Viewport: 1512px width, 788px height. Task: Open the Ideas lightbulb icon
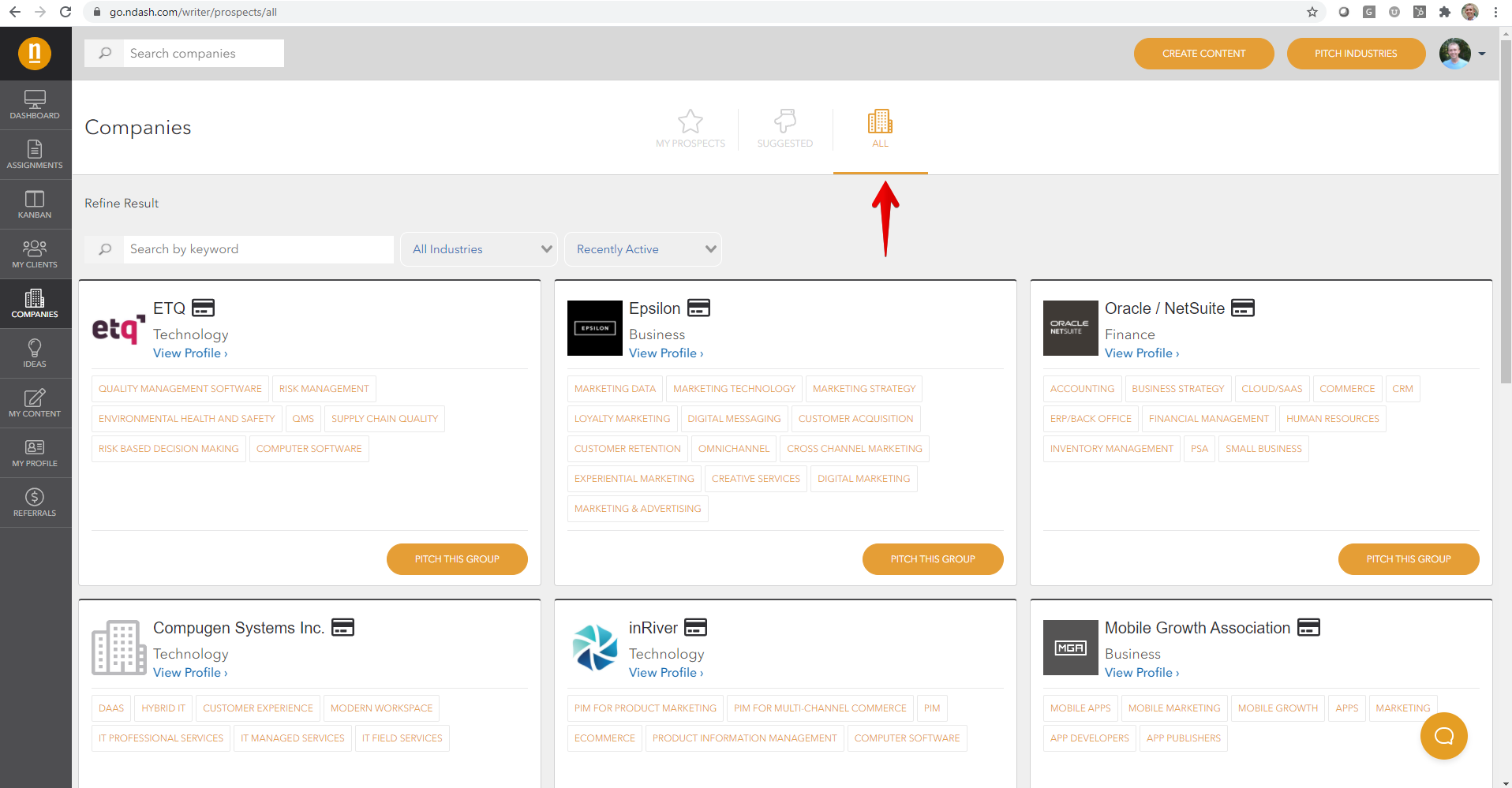35,353
